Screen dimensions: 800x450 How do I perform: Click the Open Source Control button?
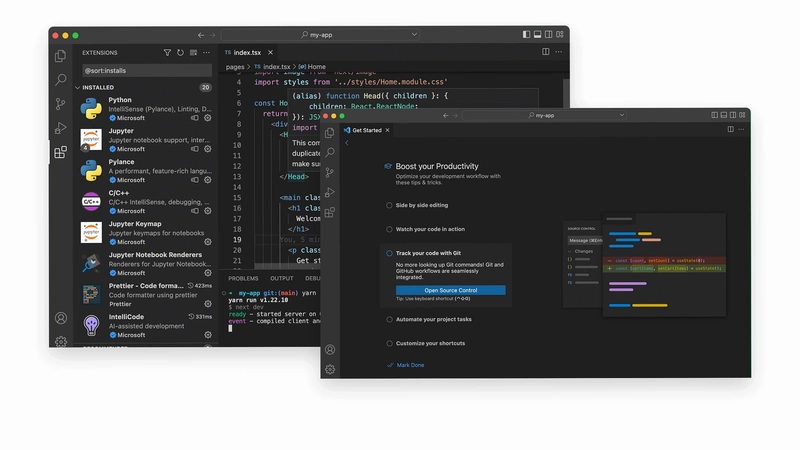pyautogui.click(x=451, y=290)
